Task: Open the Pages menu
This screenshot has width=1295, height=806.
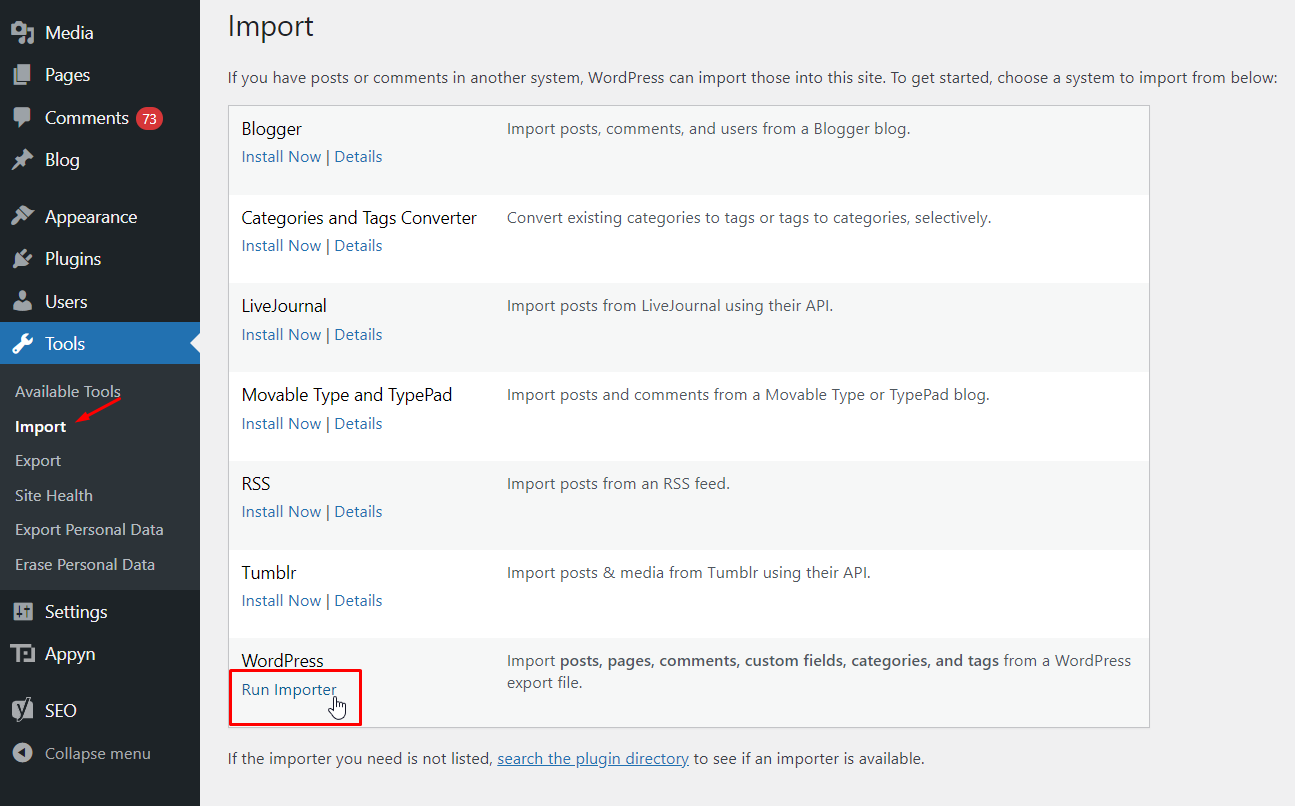Action: pyautogui.click(x=67, y=75)
